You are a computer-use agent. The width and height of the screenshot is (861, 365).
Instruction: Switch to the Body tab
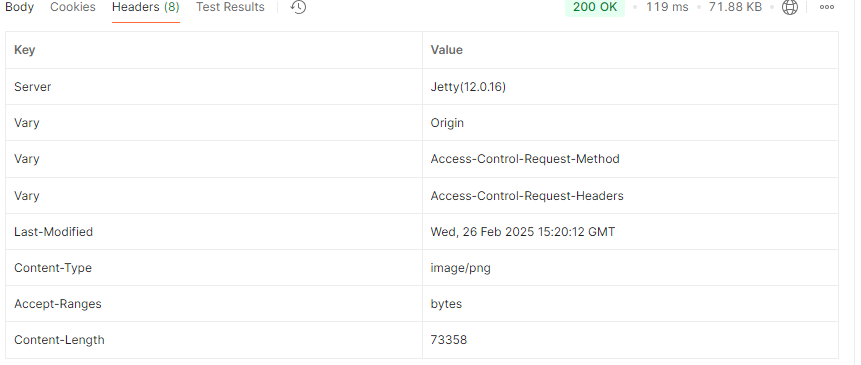coord(19,7)
